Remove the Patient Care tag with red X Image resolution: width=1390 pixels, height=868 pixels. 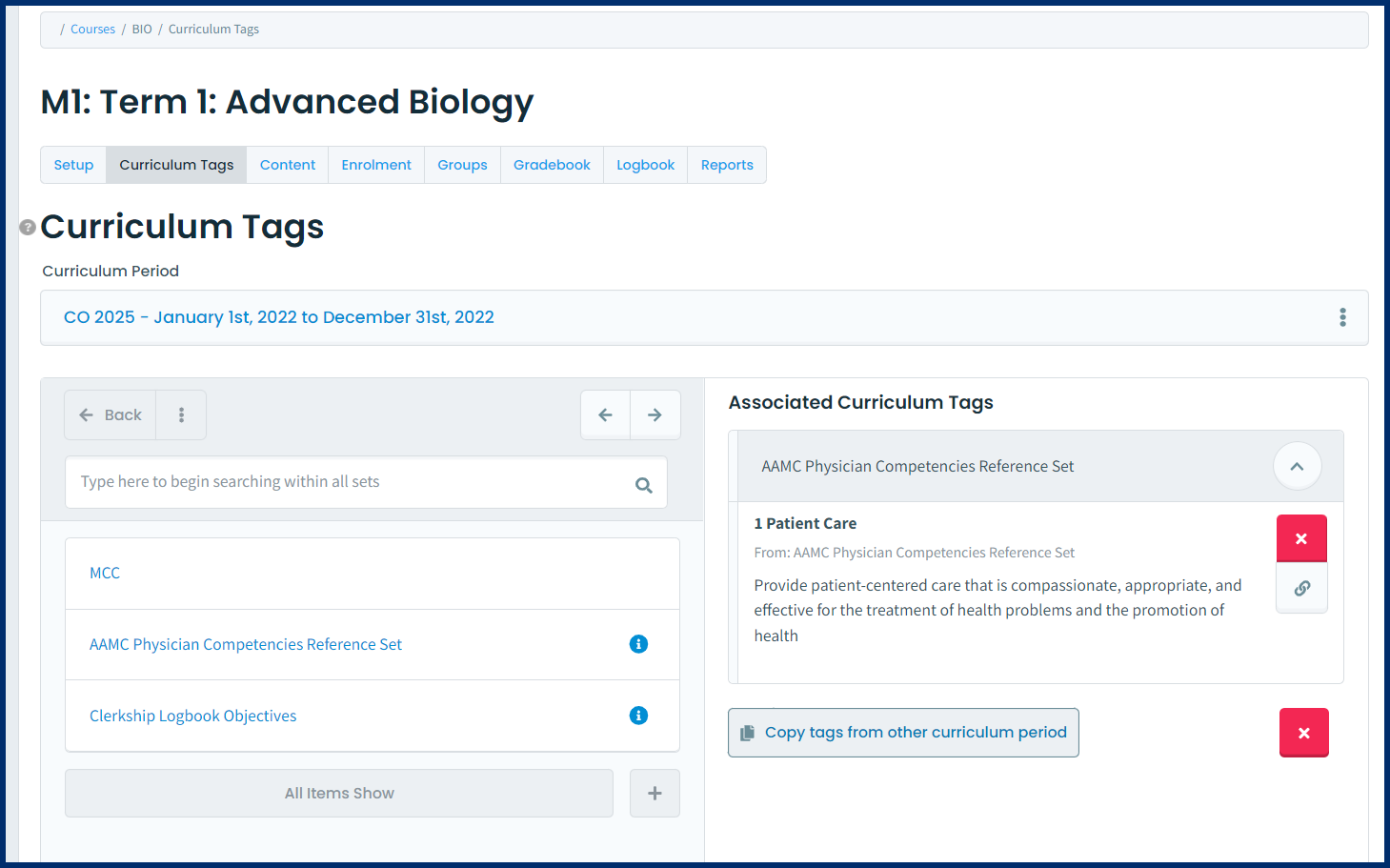point(1301,538)
